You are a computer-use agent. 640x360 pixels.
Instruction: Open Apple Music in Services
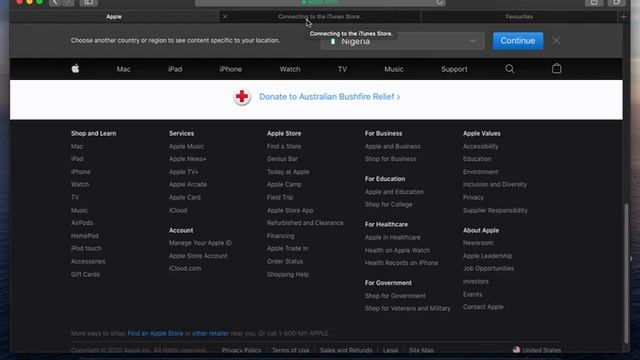[186, 146]
